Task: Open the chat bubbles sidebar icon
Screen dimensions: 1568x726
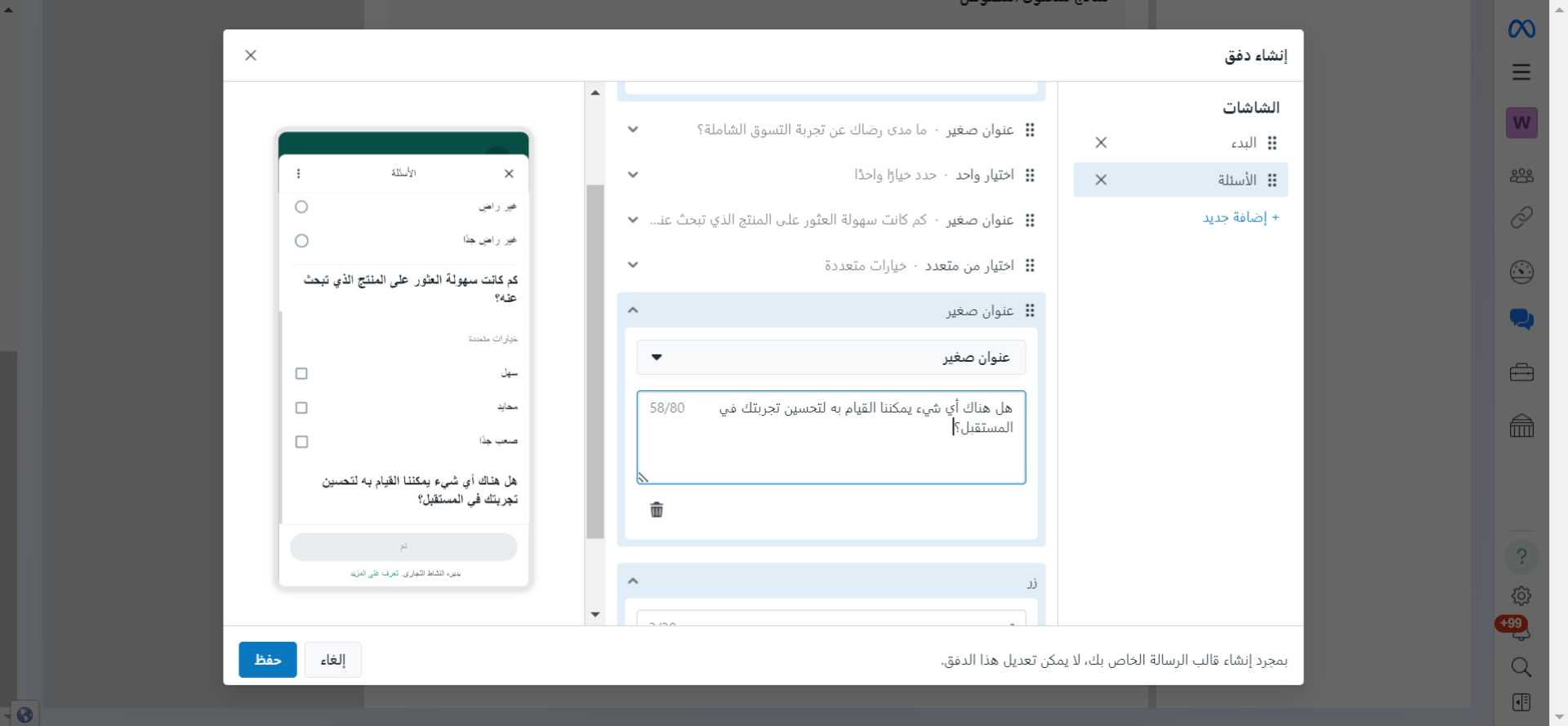Action: [x=1521, y=319]
